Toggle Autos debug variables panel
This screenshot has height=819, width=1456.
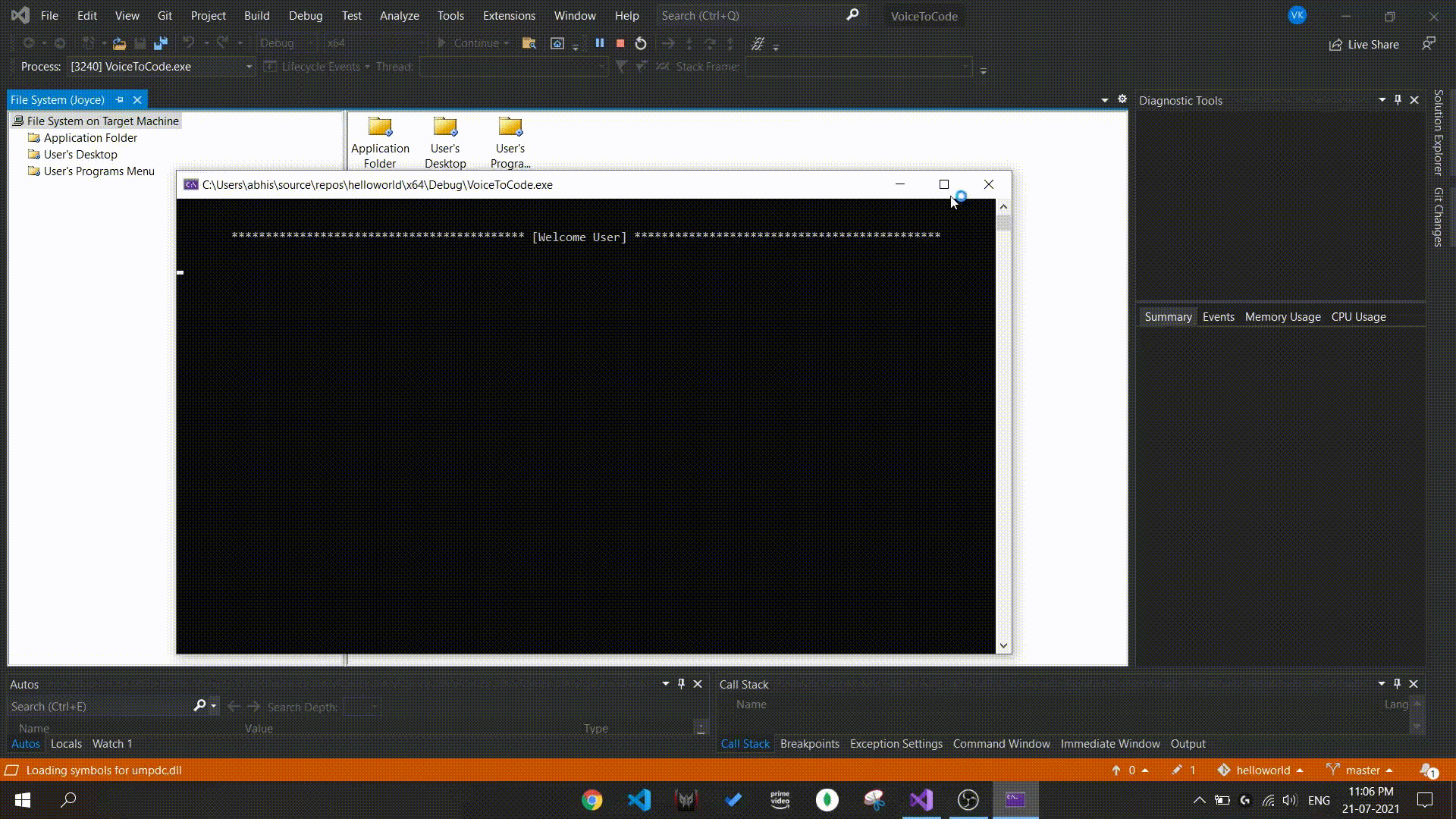25,743
